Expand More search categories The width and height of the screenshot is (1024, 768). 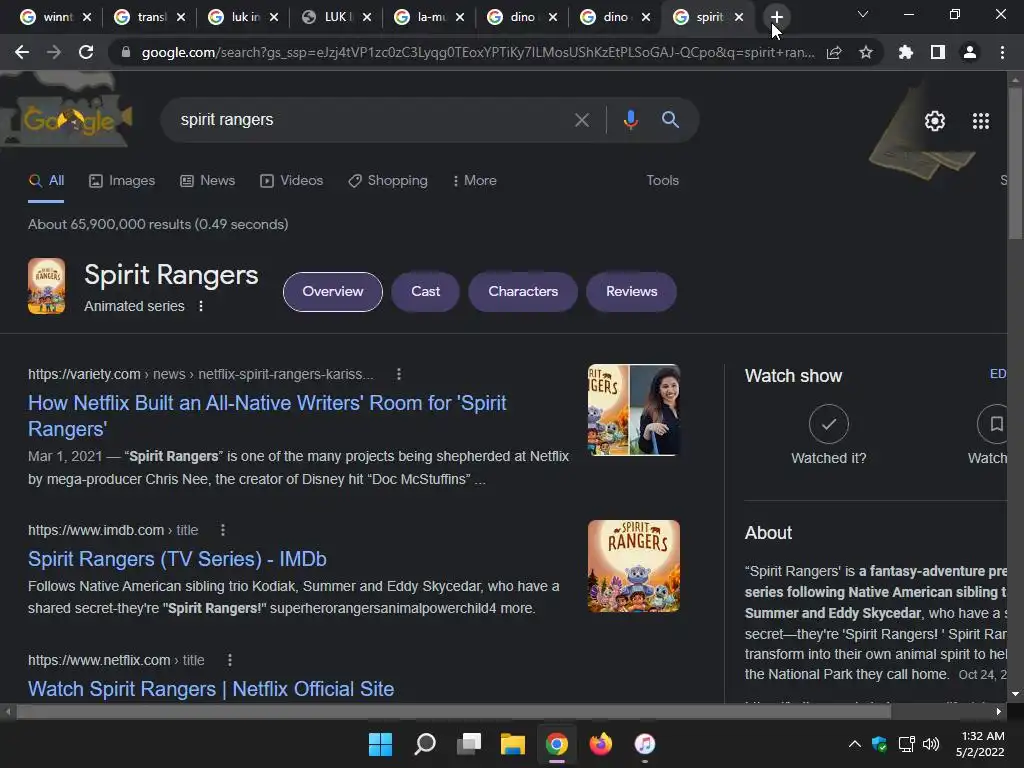(475, 181)
